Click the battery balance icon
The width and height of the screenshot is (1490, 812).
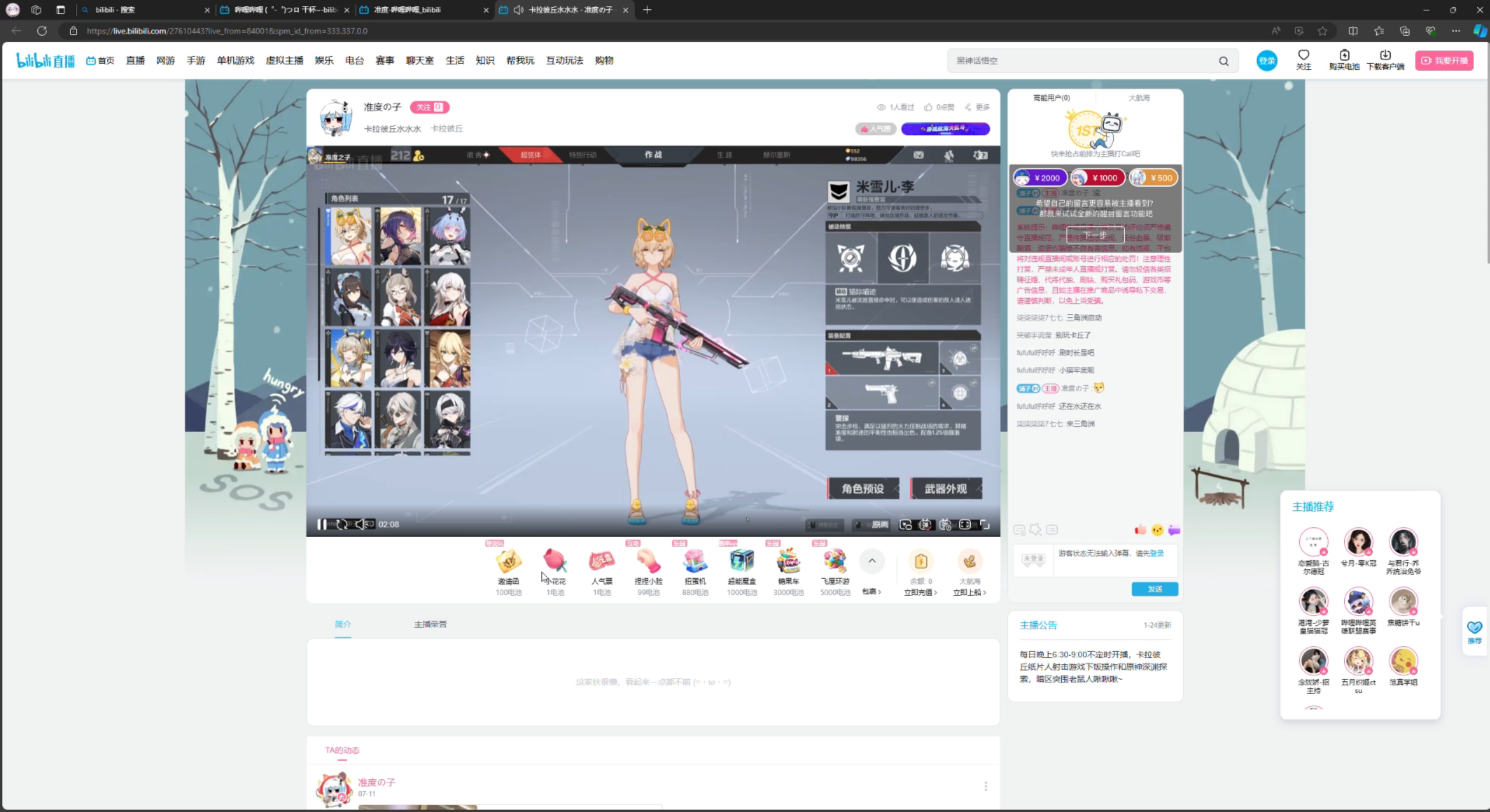click(921, 561)
